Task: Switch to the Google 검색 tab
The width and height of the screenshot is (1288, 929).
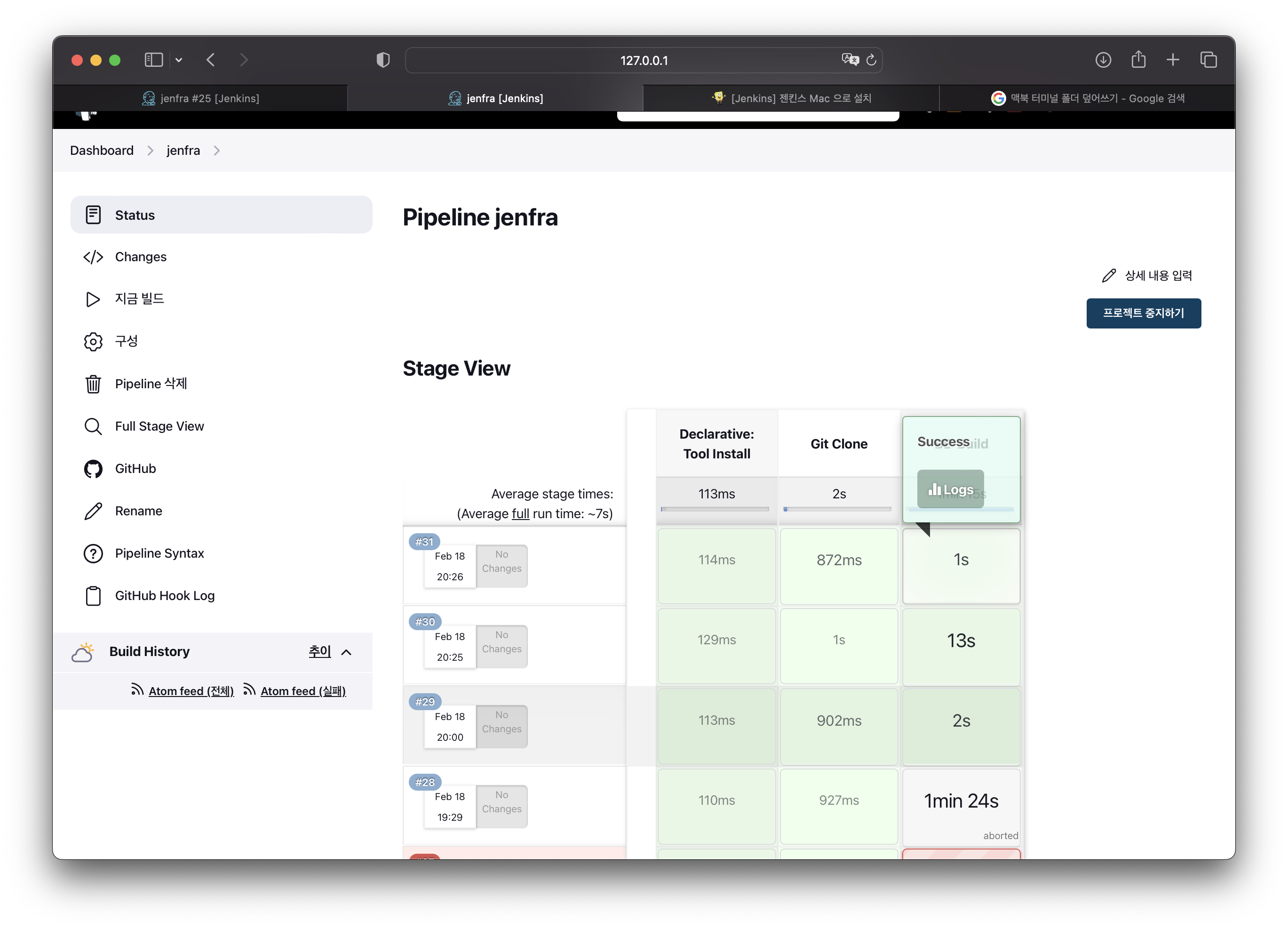Action: (x=1087, y=98)
